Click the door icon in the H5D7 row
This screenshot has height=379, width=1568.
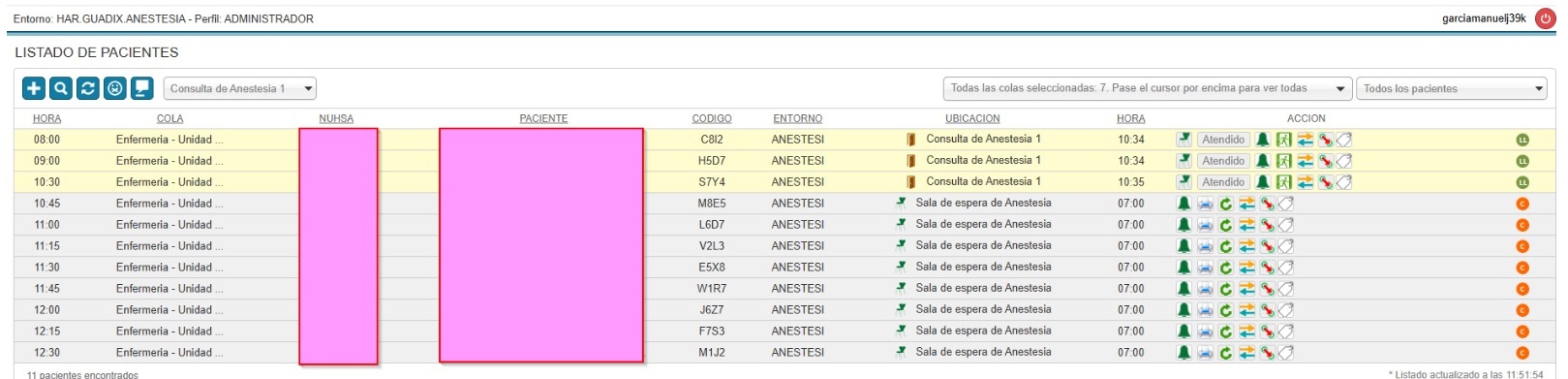910,161
